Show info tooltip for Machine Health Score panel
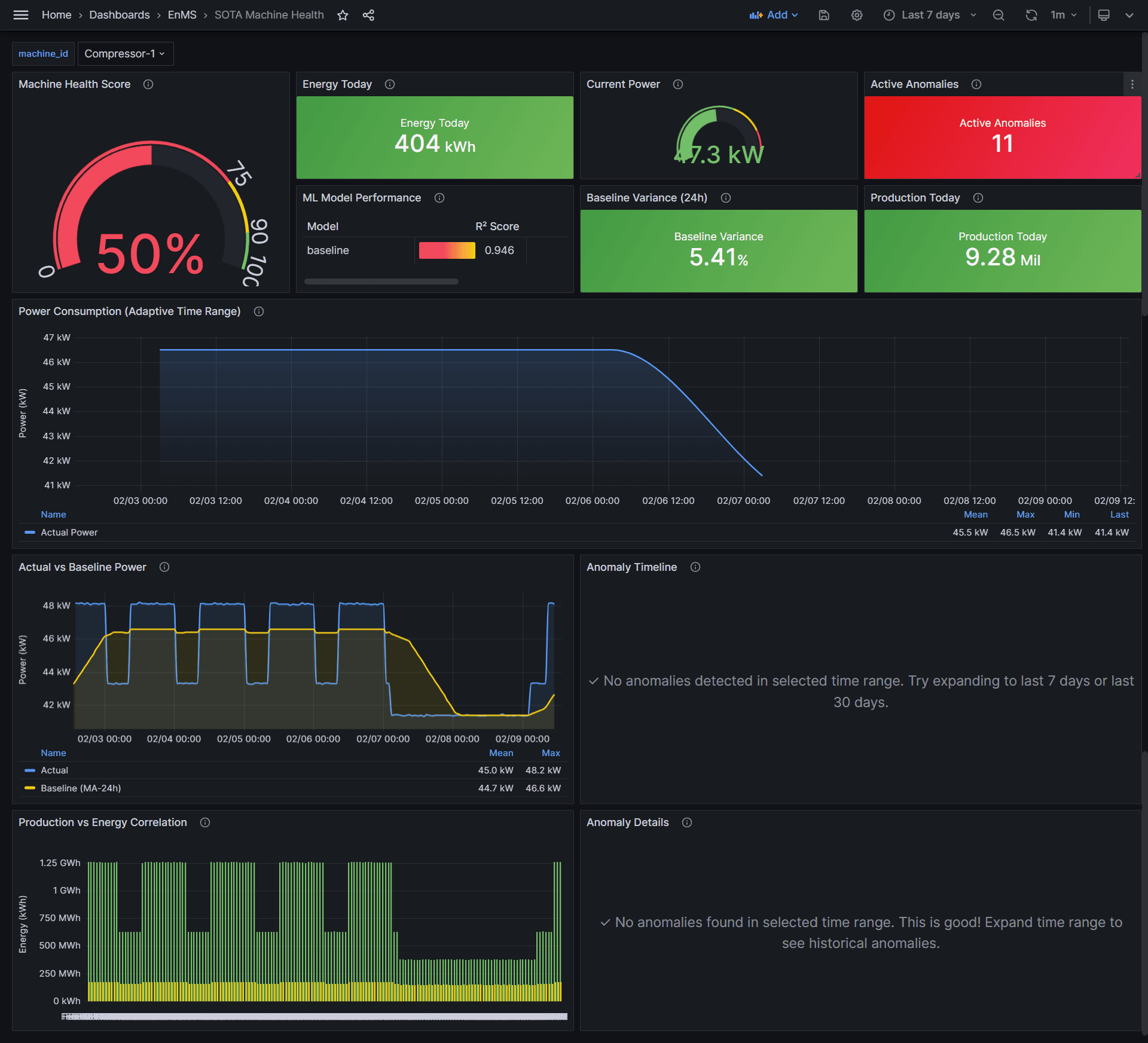The image size is (1148, 1043). click(148, 84)
